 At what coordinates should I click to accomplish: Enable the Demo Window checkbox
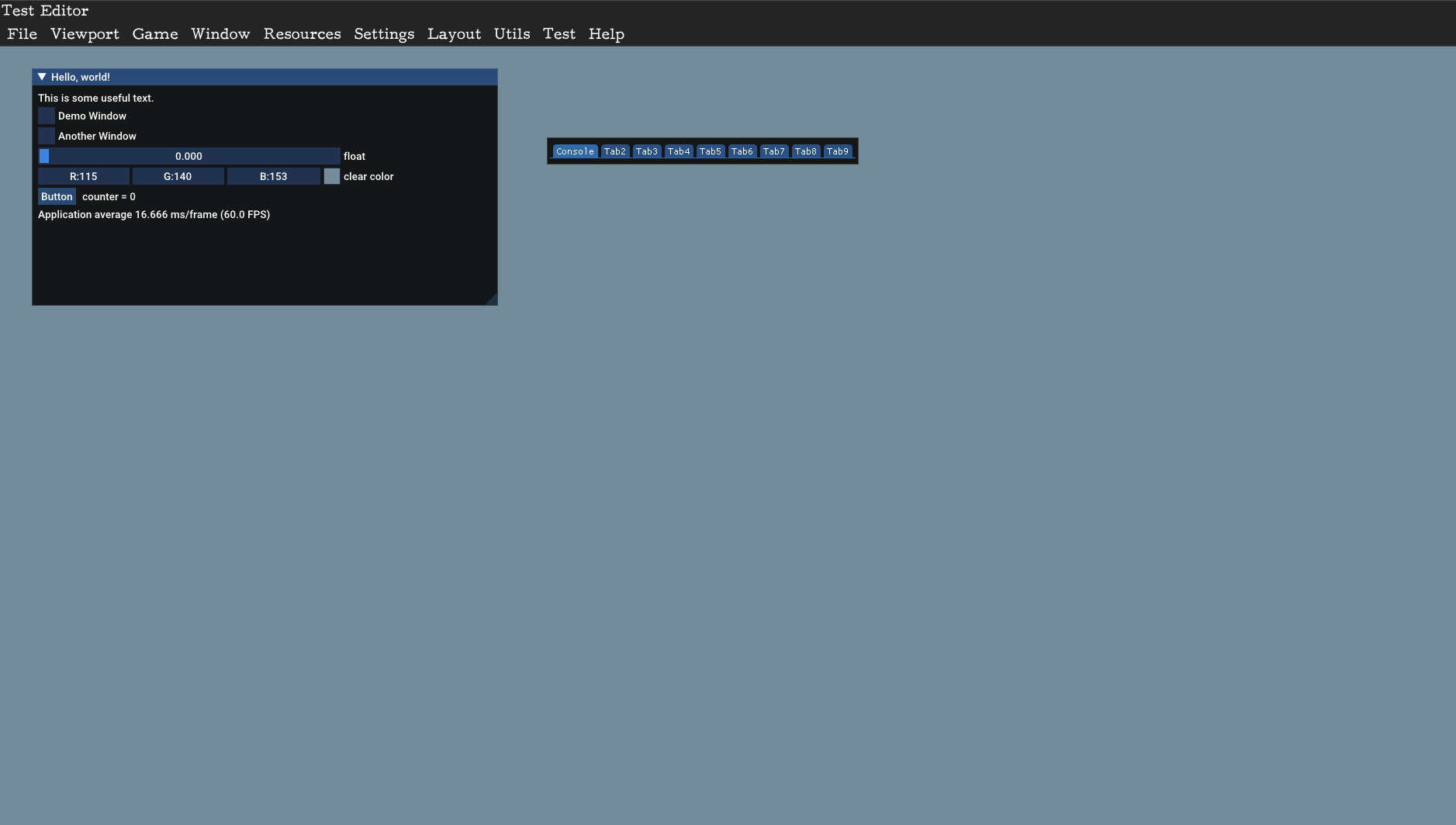point(46,116)
